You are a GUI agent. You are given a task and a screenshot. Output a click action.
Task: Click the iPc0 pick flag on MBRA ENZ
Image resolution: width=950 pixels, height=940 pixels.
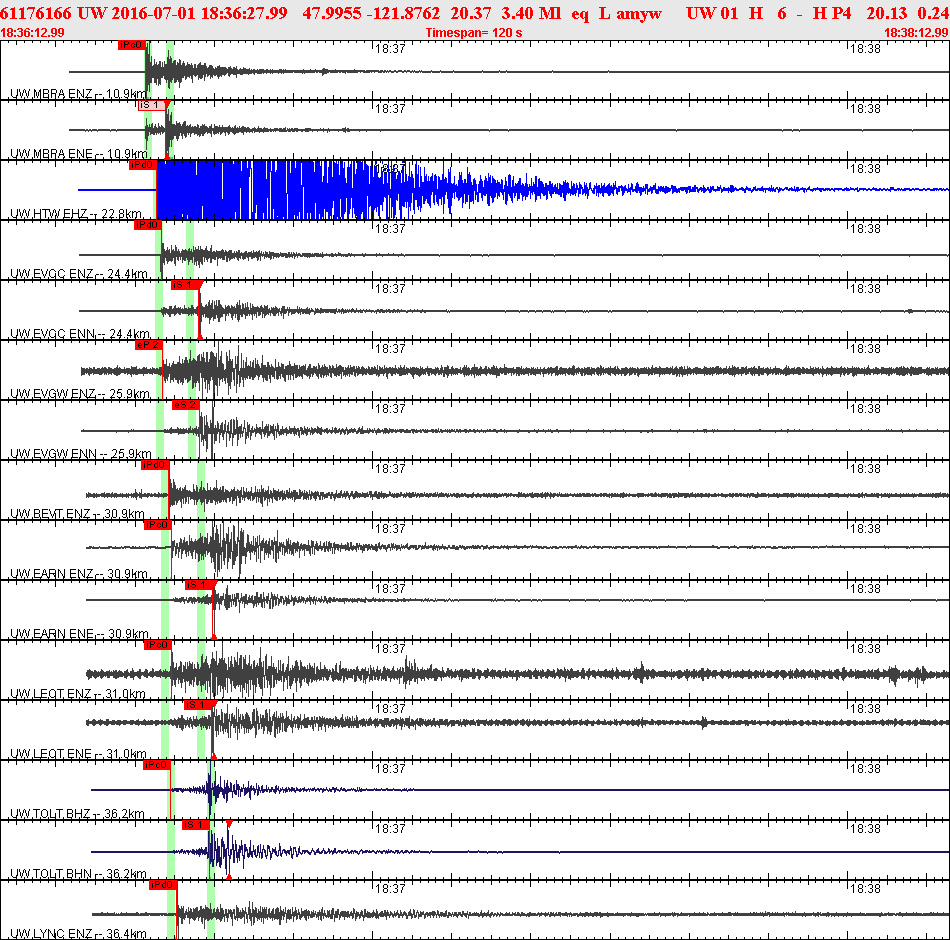tap(131, 45)
